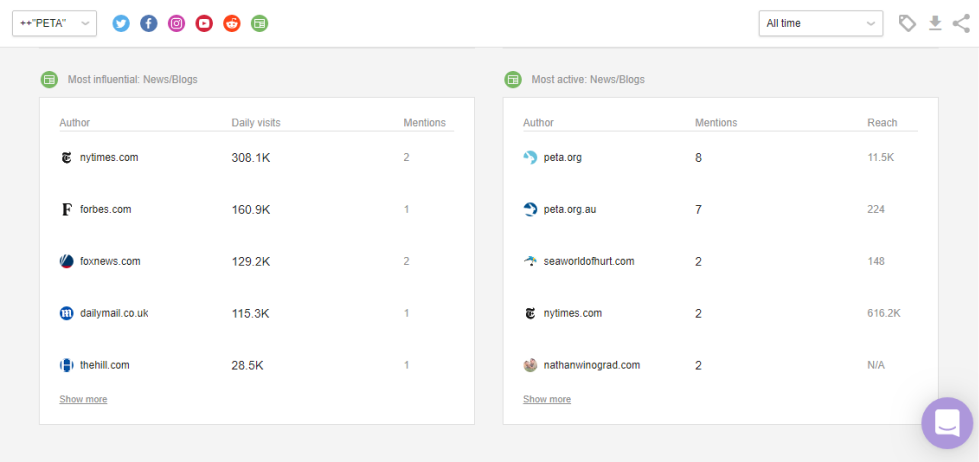Click the YouTube source icon
979x462 pixels.
click(x=204, y=23)
